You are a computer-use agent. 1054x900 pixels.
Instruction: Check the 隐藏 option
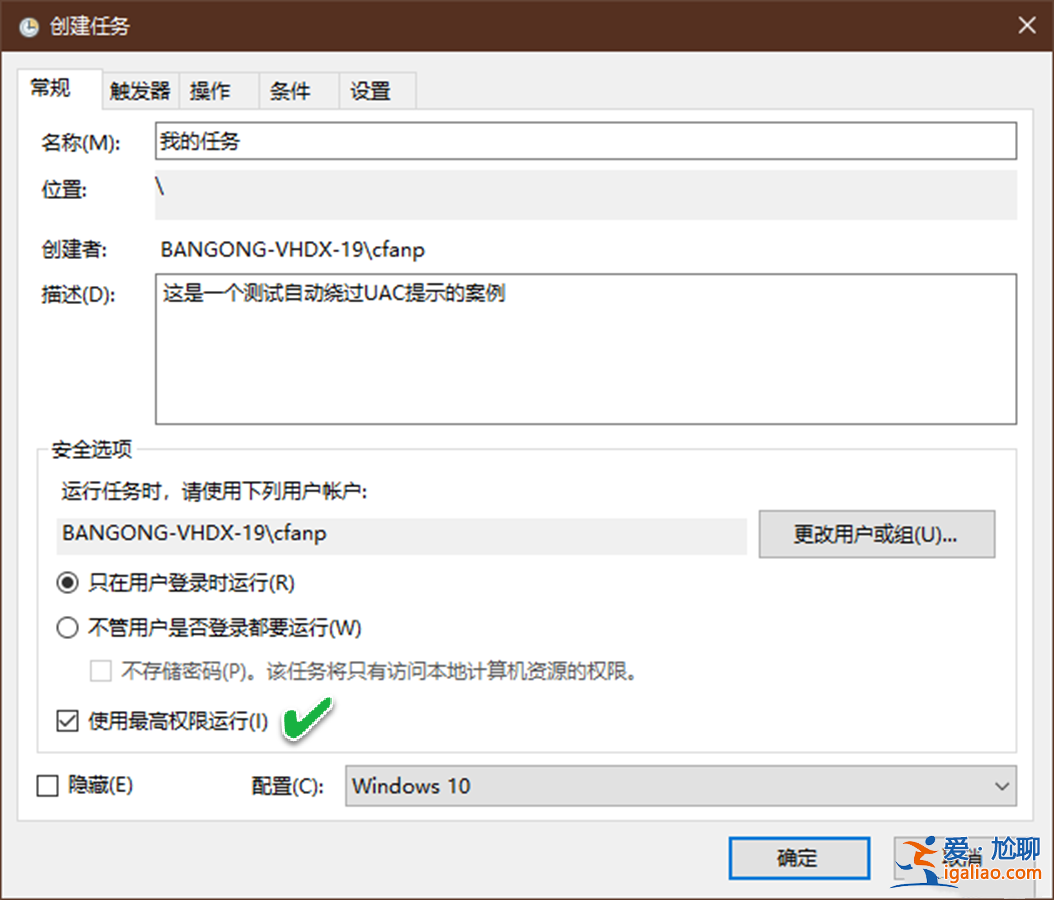[x=47, y=786]
